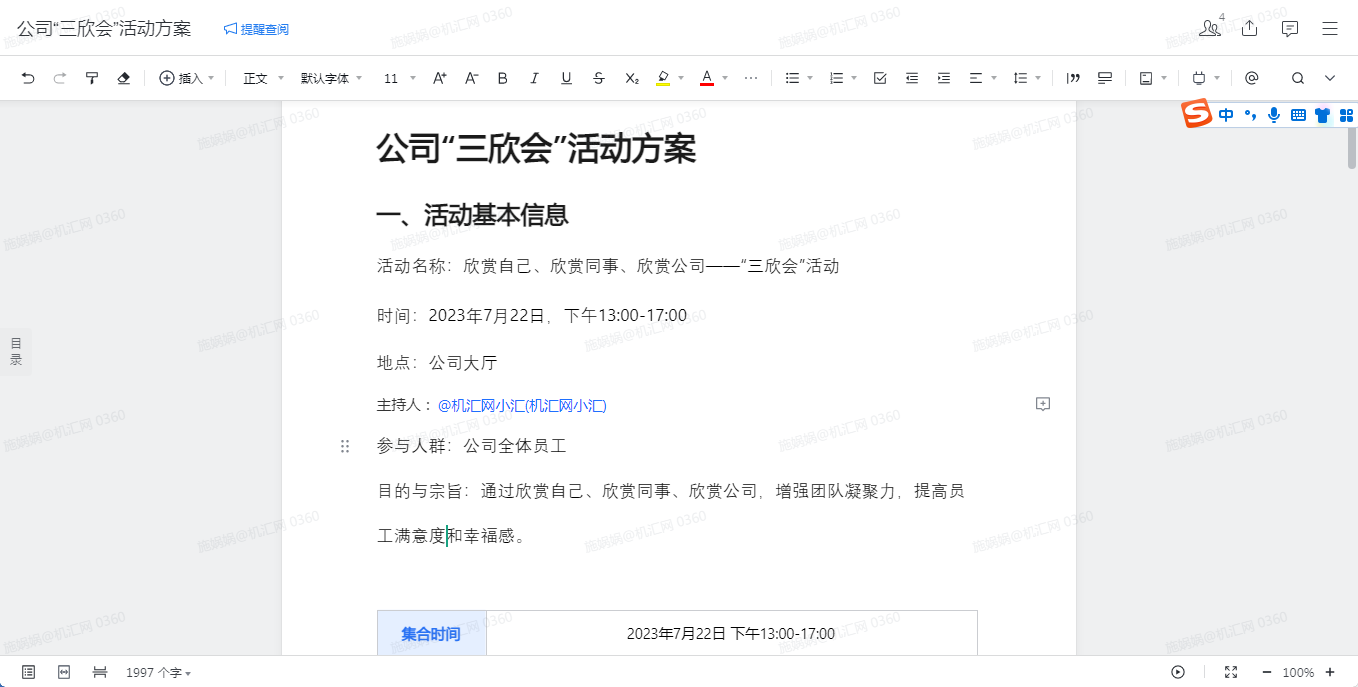This screenshot has height=687, width=1358.
Task: Open the line spacing options
Action: [1026, 78]
